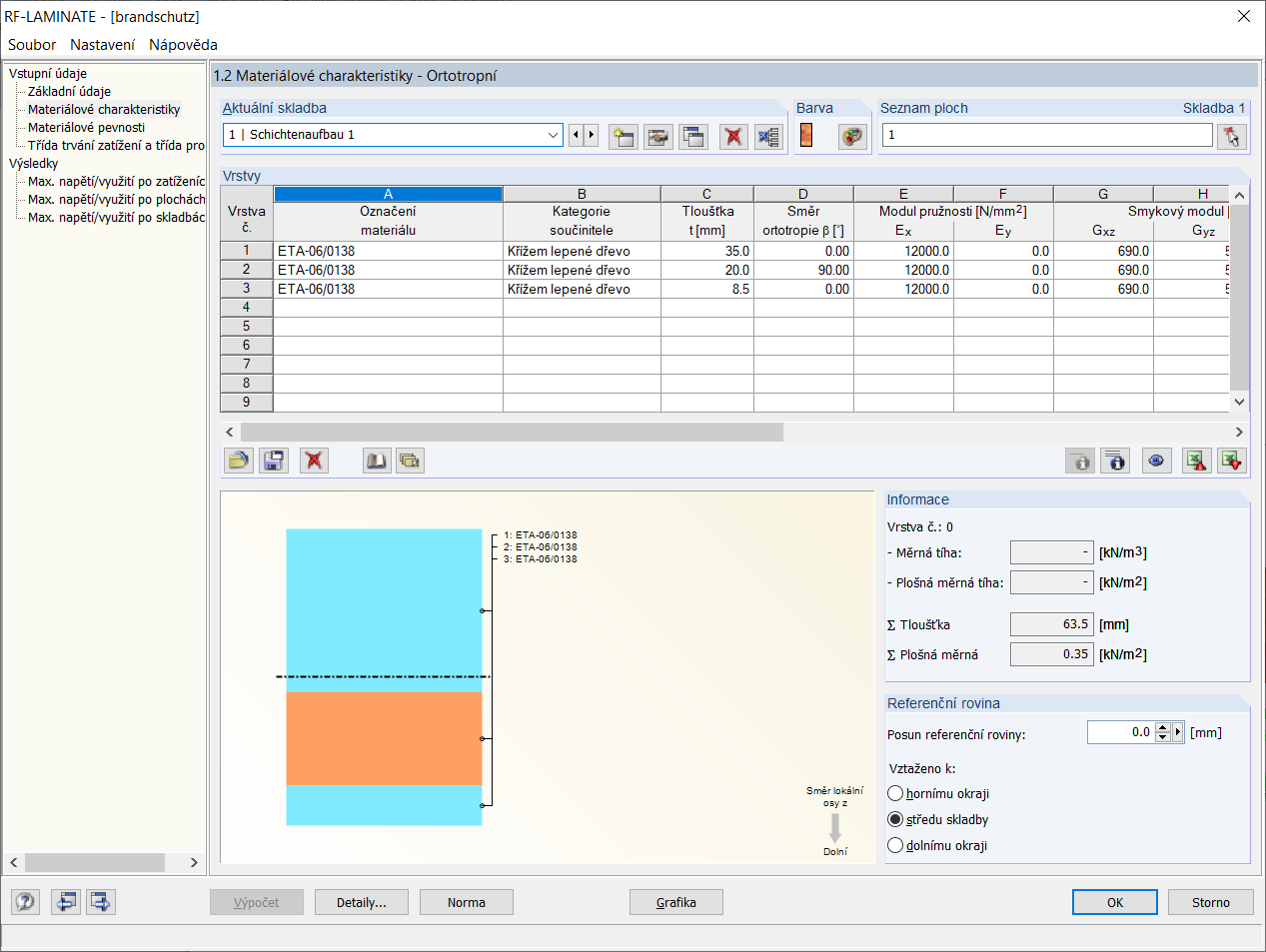Click greyed info icon in layers toolbar
Image resolution: width=1266 pixels, height=952 pixels.
1080,461
